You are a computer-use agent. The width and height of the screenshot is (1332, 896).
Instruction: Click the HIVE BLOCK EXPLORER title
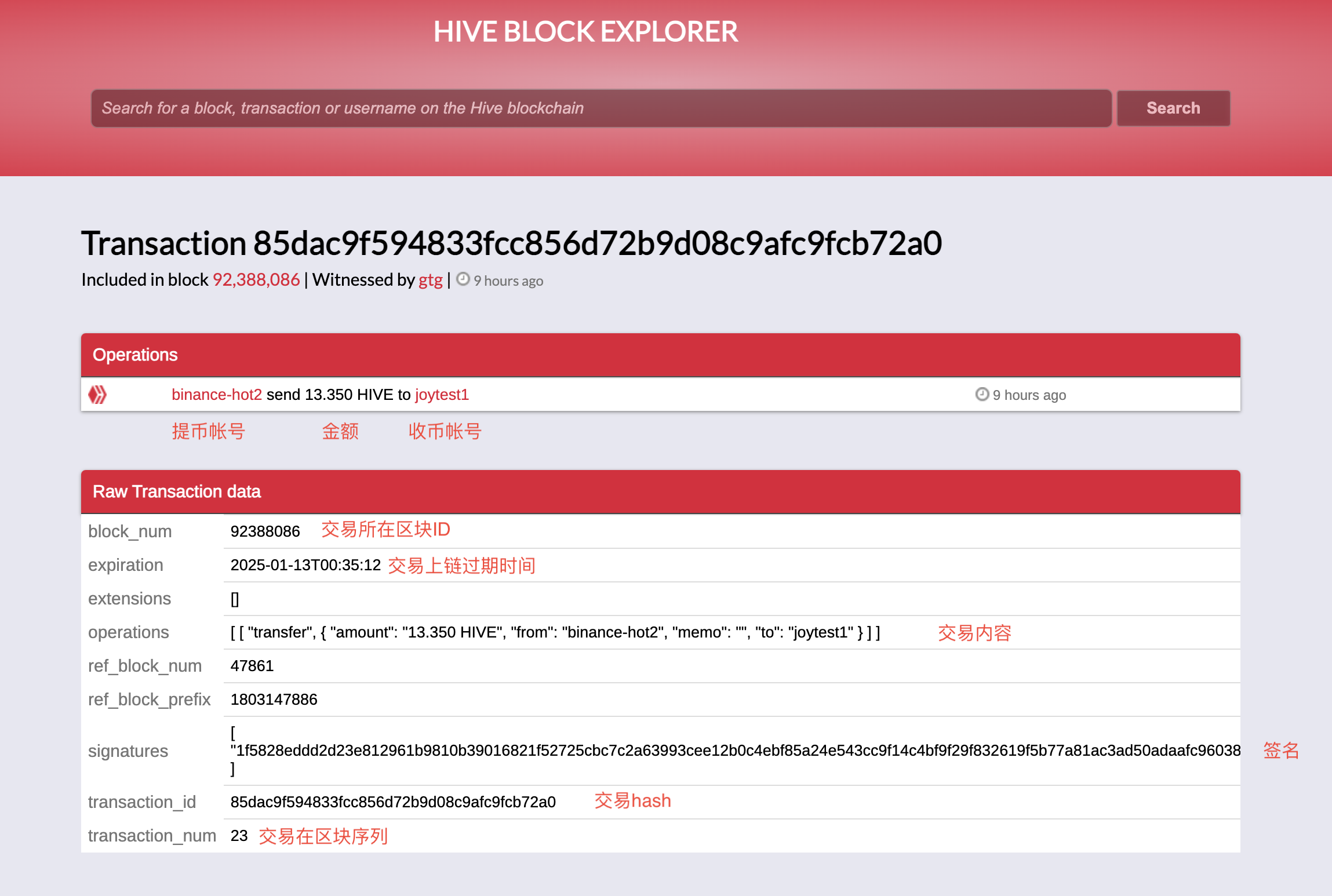[x=585, y=32]
